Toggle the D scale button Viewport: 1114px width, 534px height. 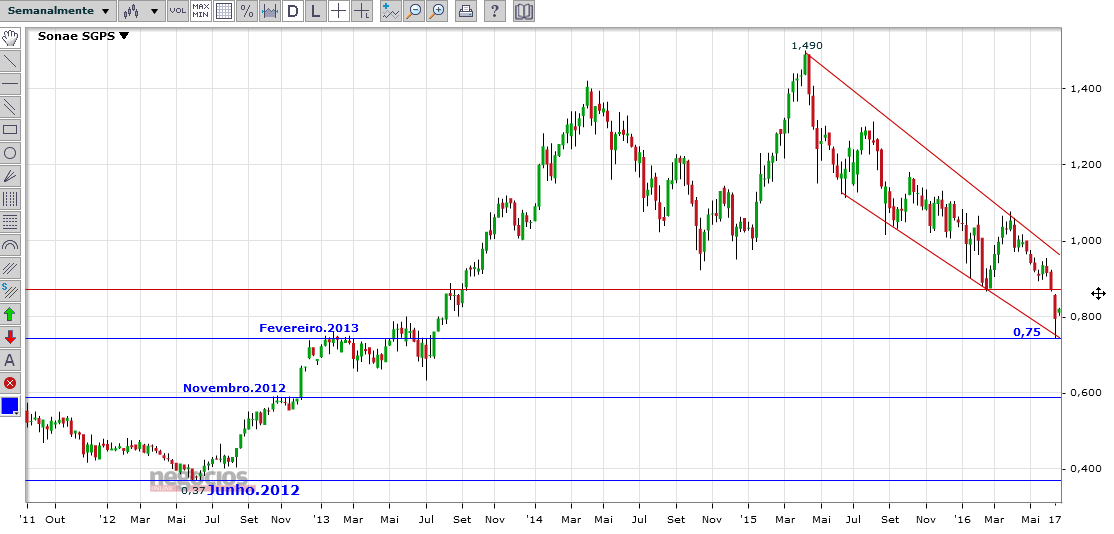click(293, 11)
